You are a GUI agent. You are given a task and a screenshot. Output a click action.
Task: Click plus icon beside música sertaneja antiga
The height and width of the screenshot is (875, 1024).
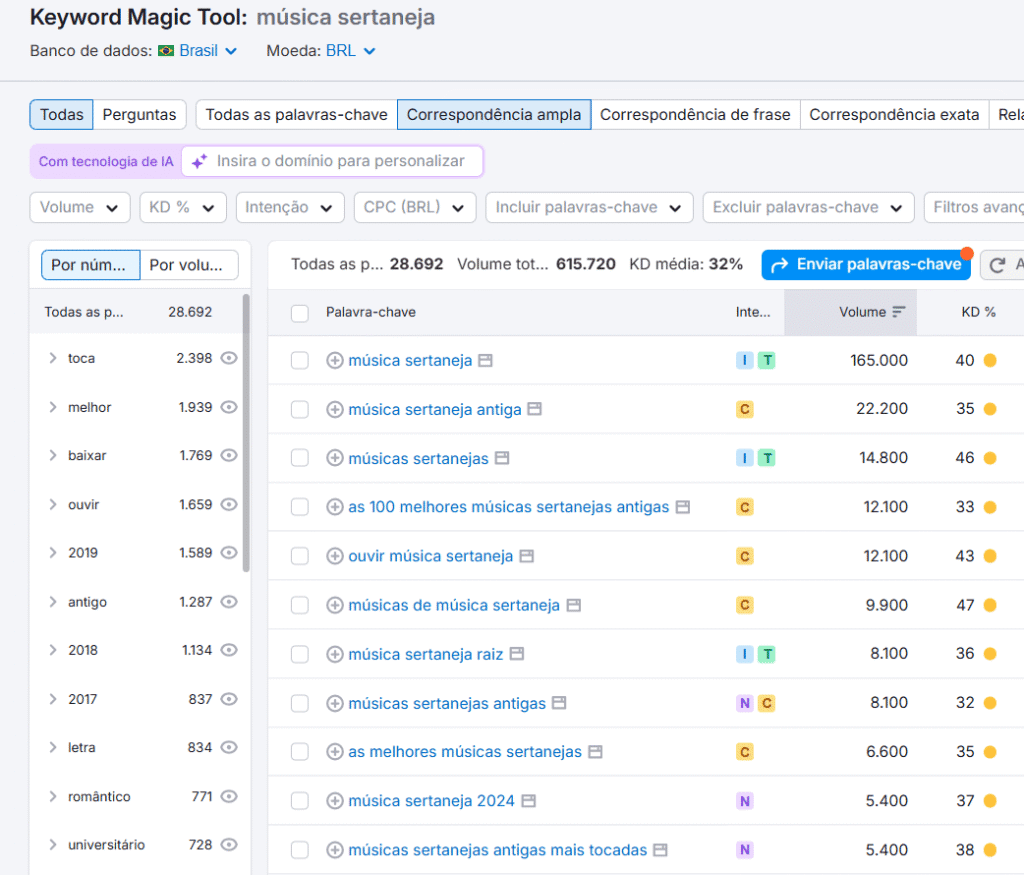pos(334,409)
